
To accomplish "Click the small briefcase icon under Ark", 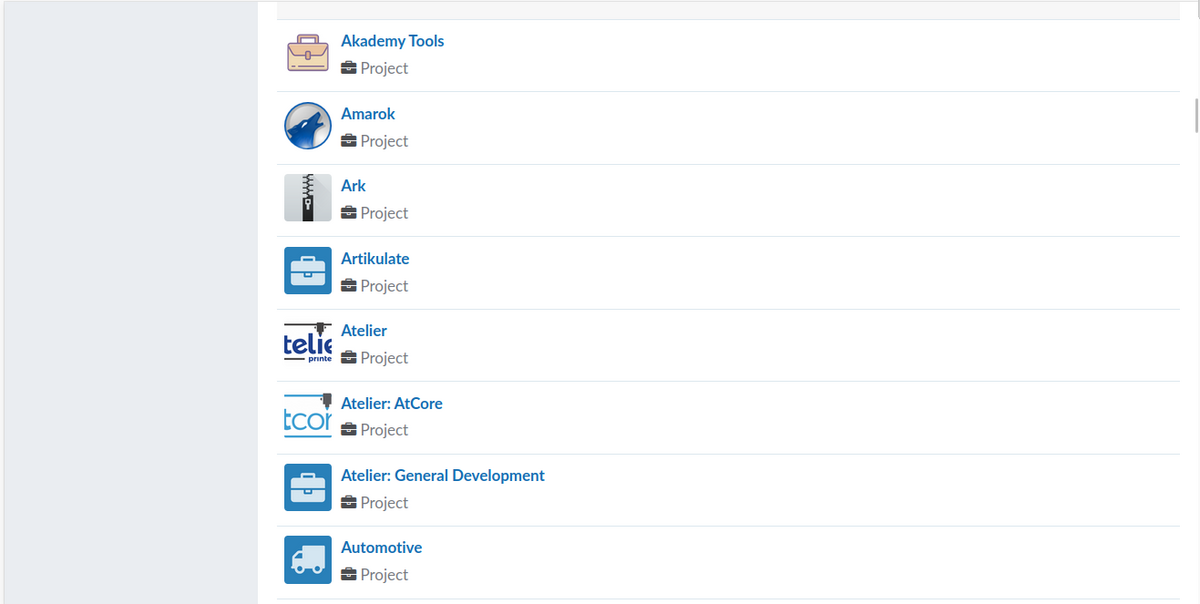I will (x=349, y=213).
